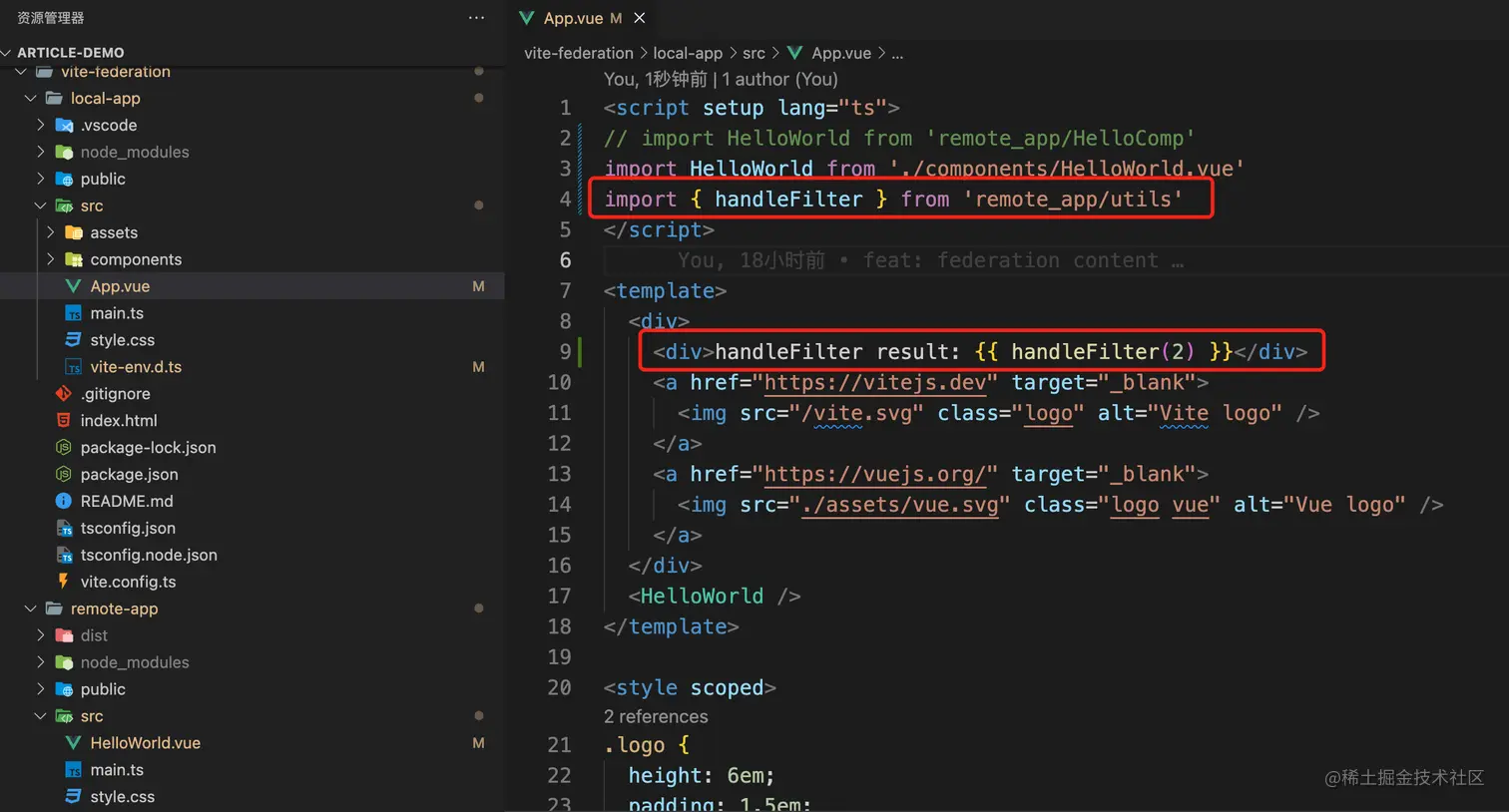Click the remote-app folder icon
This screenshot has width=1509, height=812.
click(x=54, y=609)
